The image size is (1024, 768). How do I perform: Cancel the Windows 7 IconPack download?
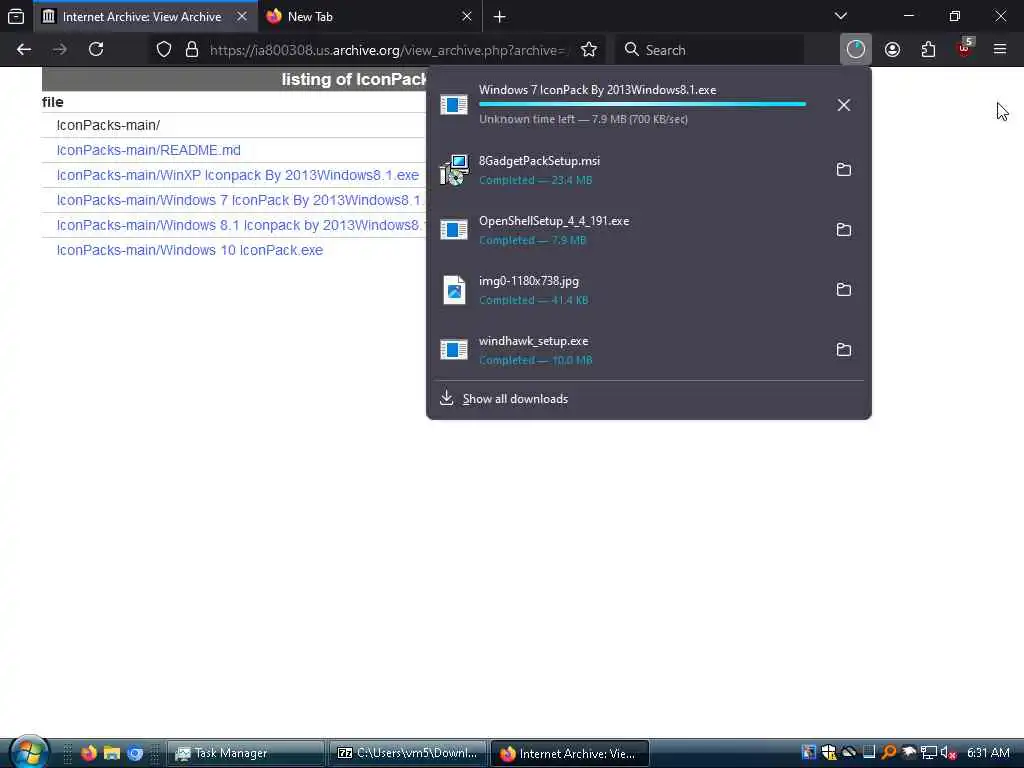[x=844, y=105]
